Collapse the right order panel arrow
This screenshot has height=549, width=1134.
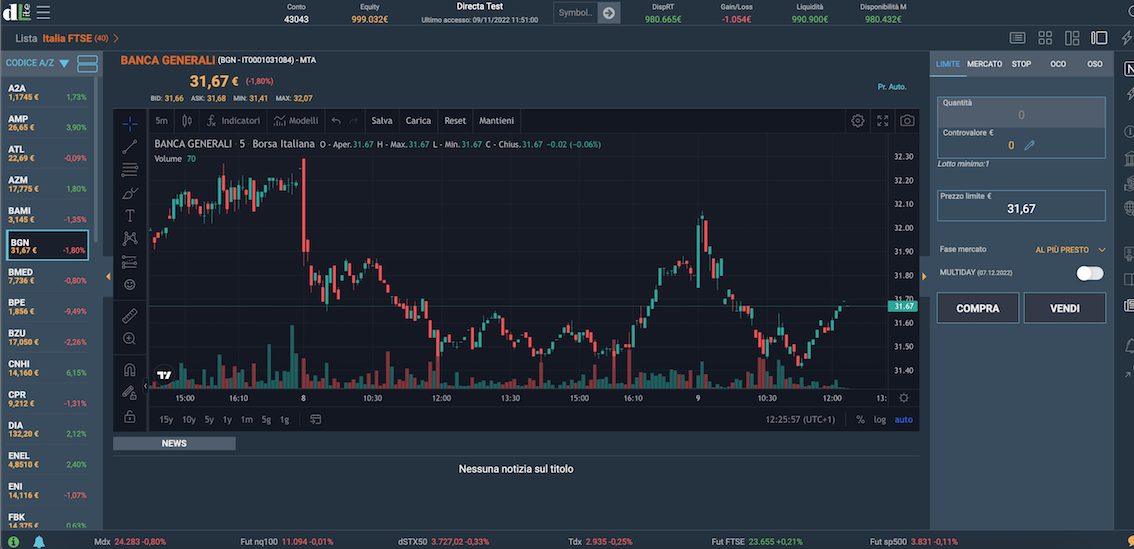[924, 276]
